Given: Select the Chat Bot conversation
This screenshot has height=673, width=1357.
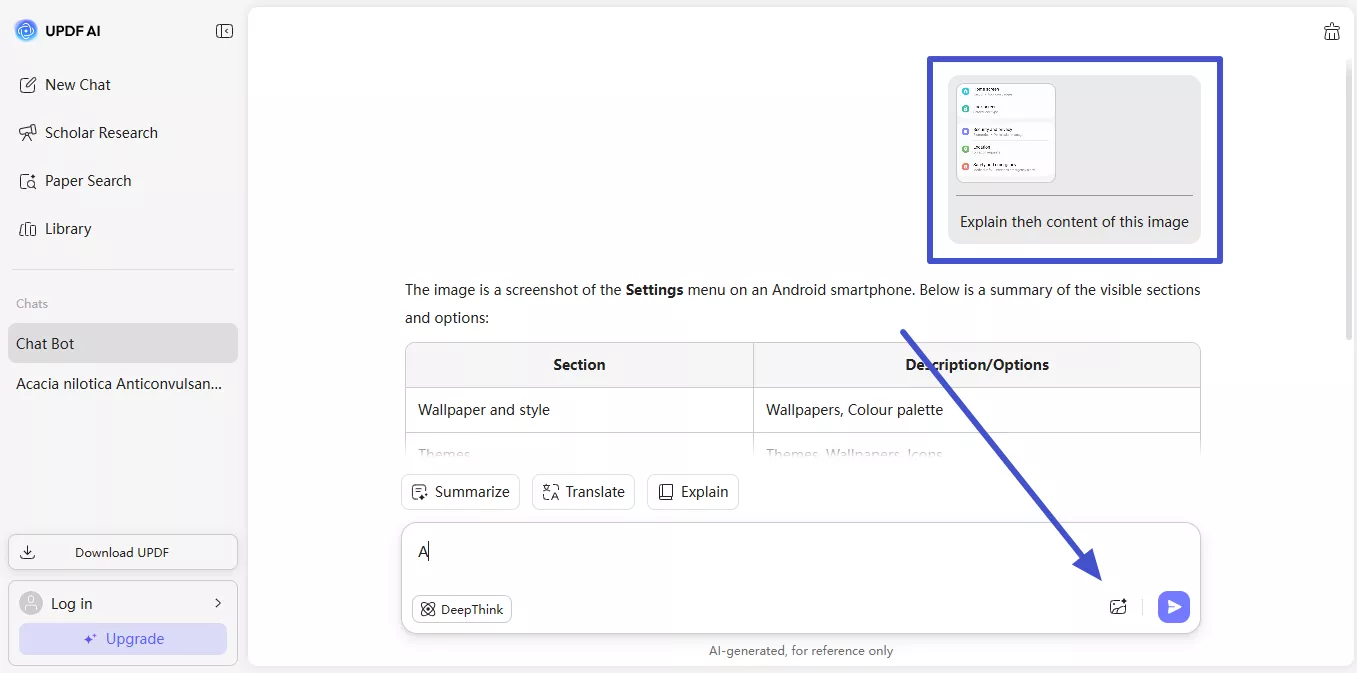Looking at the screenshot, I should 123,343.
